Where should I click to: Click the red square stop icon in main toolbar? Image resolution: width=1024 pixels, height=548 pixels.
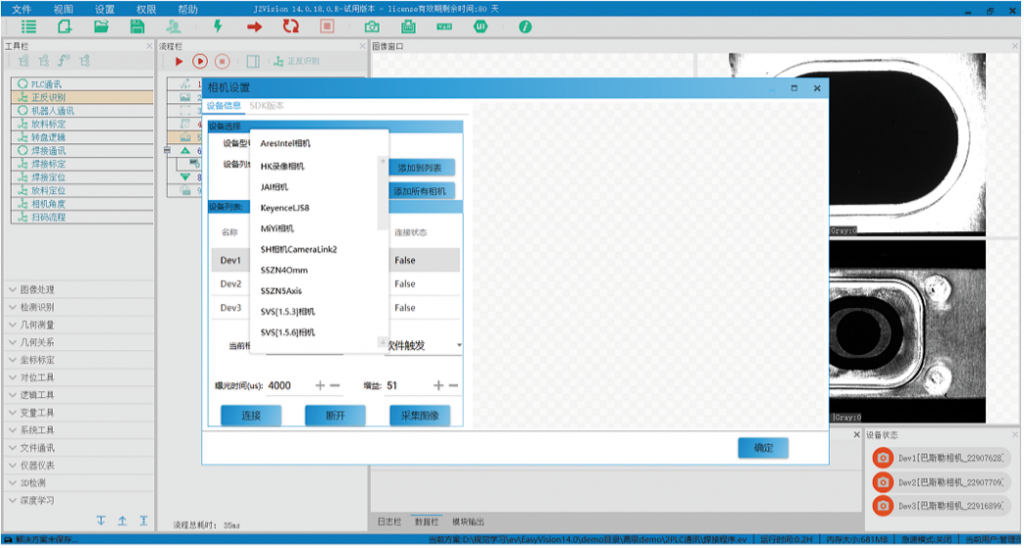327,26
